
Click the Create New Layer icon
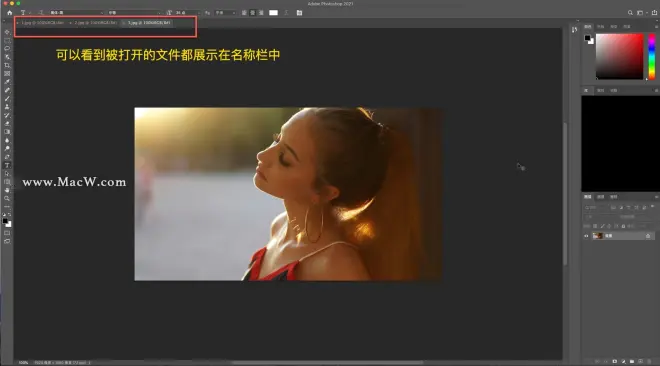pos(641,361)
